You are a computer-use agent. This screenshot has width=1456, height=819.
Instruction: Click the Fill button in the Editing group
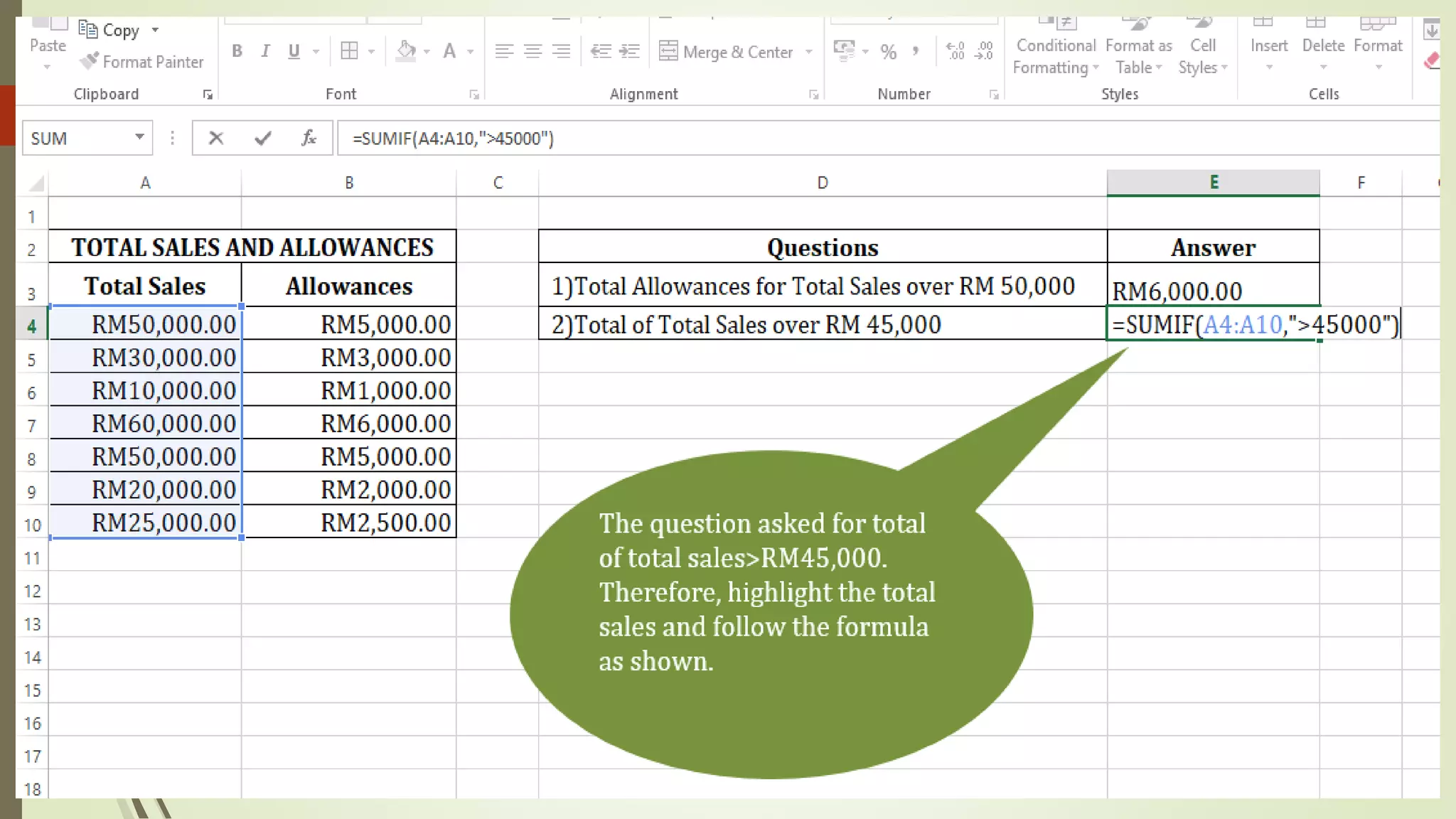(1431, 30)
